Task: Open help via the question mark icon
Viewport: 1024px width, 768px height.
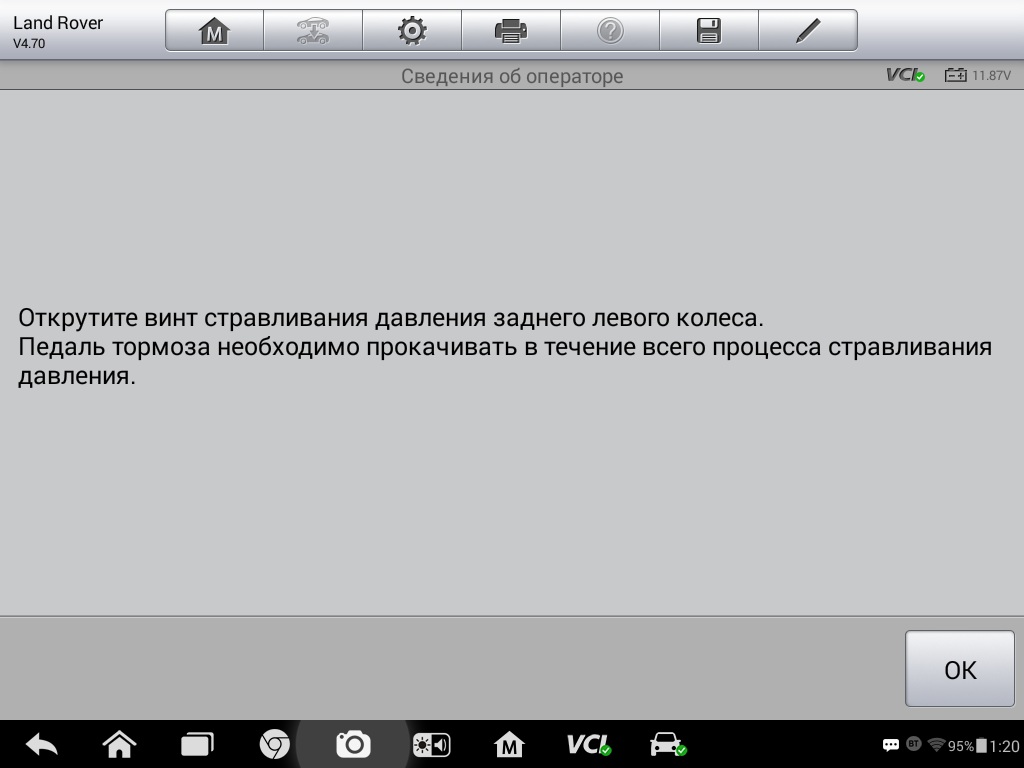Action: coord(610,31)
